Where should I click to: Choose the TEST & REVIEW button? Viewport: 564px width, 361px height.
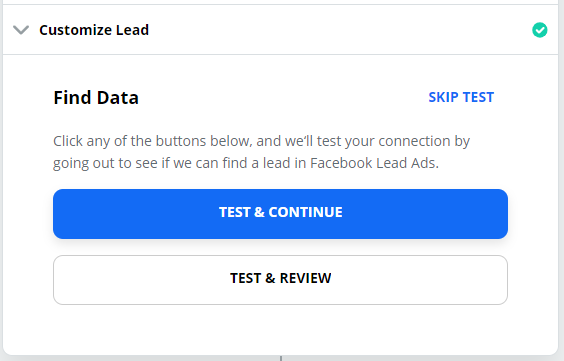coord(280,280)
